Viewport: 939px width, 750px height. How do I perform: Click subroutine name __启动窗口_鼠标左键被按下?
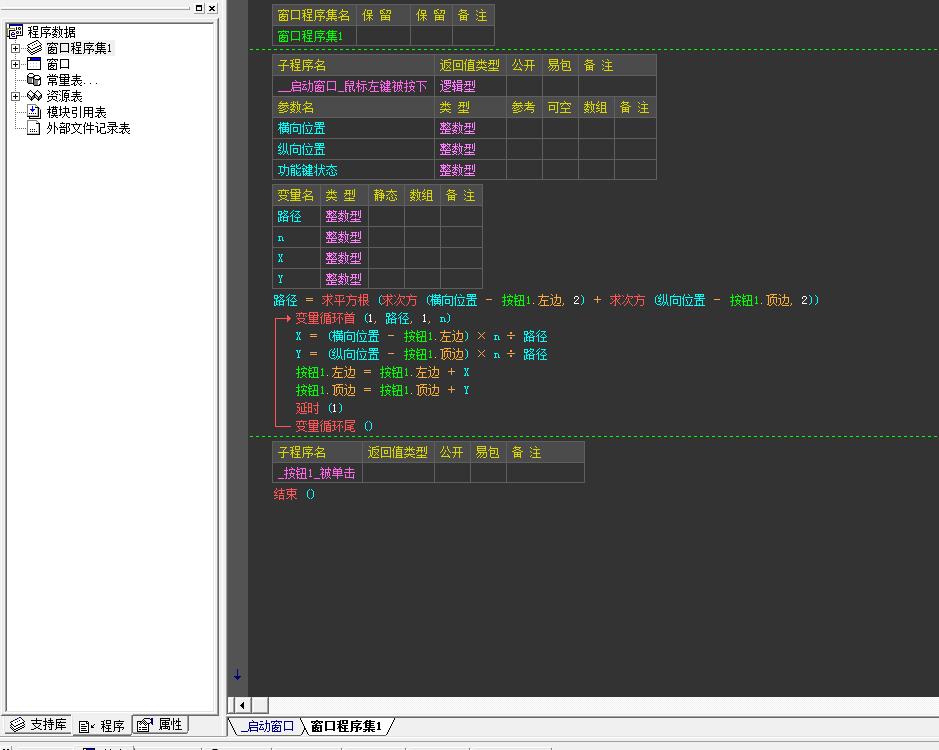pos(353,86)
